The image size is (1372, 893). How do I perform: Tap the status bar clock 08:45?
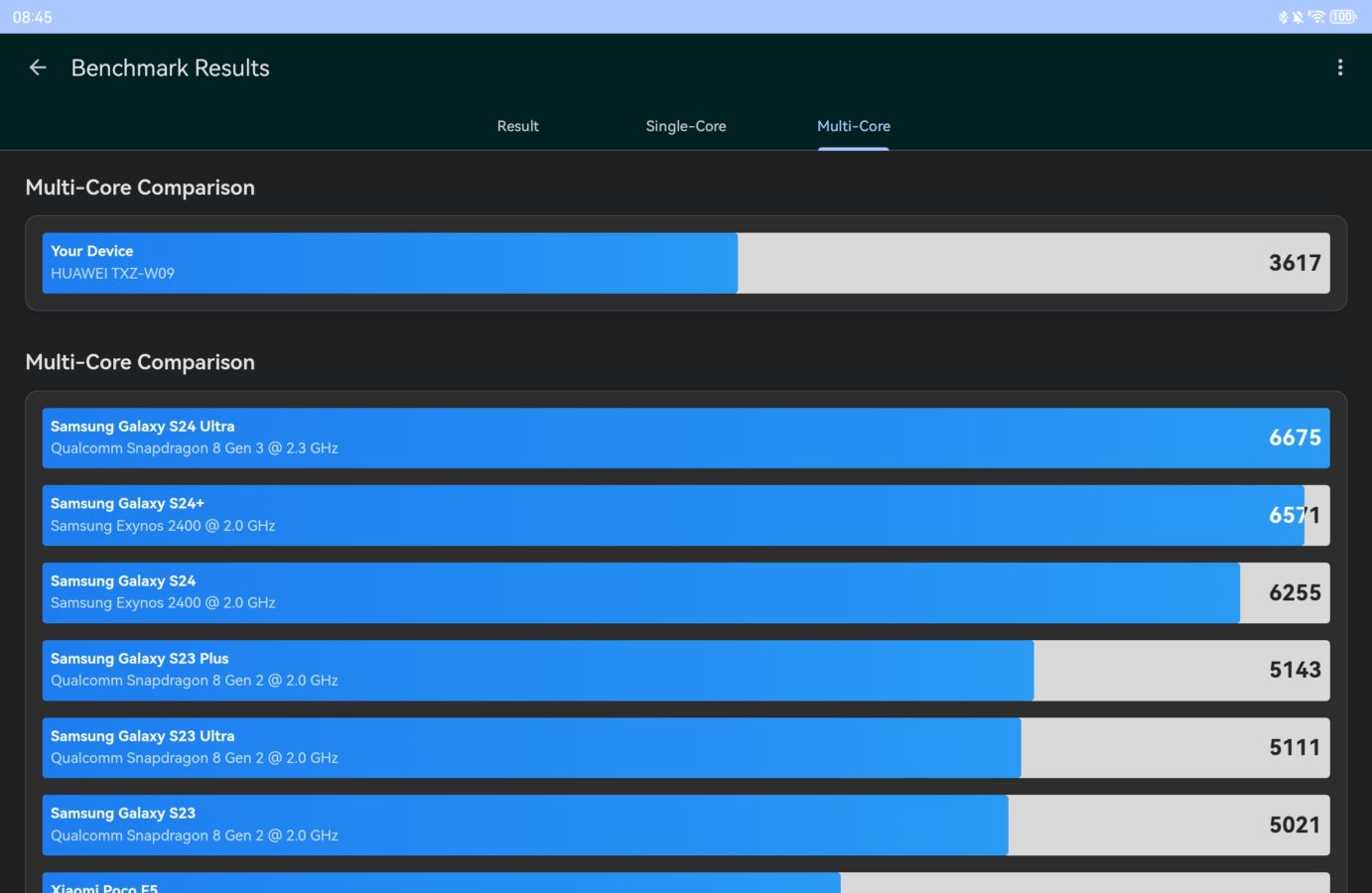pos(33,17)
